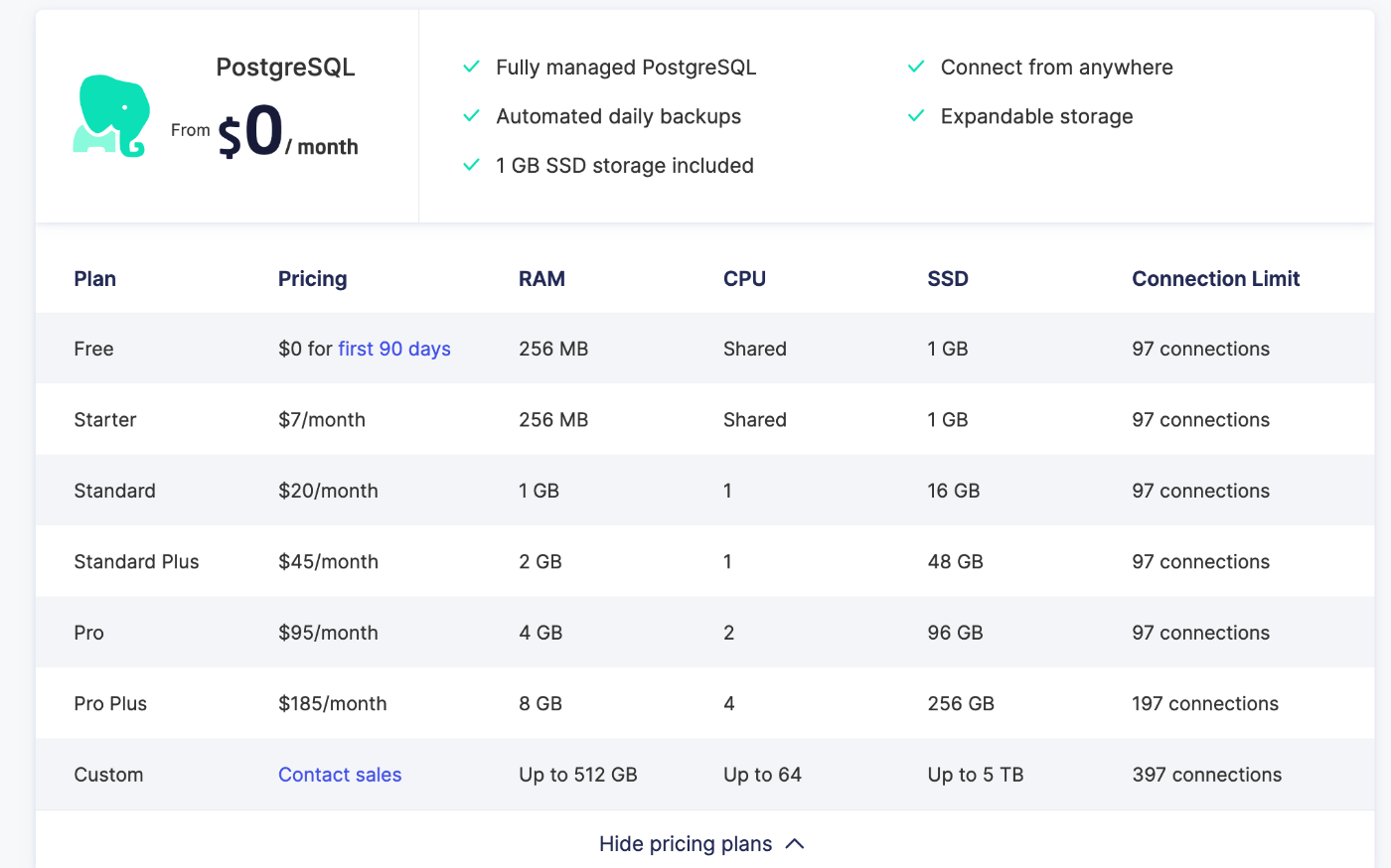The width and height of the screenshot is (1391, 868).
Task: Click the $7/month price cell
Action: (322, 420)
